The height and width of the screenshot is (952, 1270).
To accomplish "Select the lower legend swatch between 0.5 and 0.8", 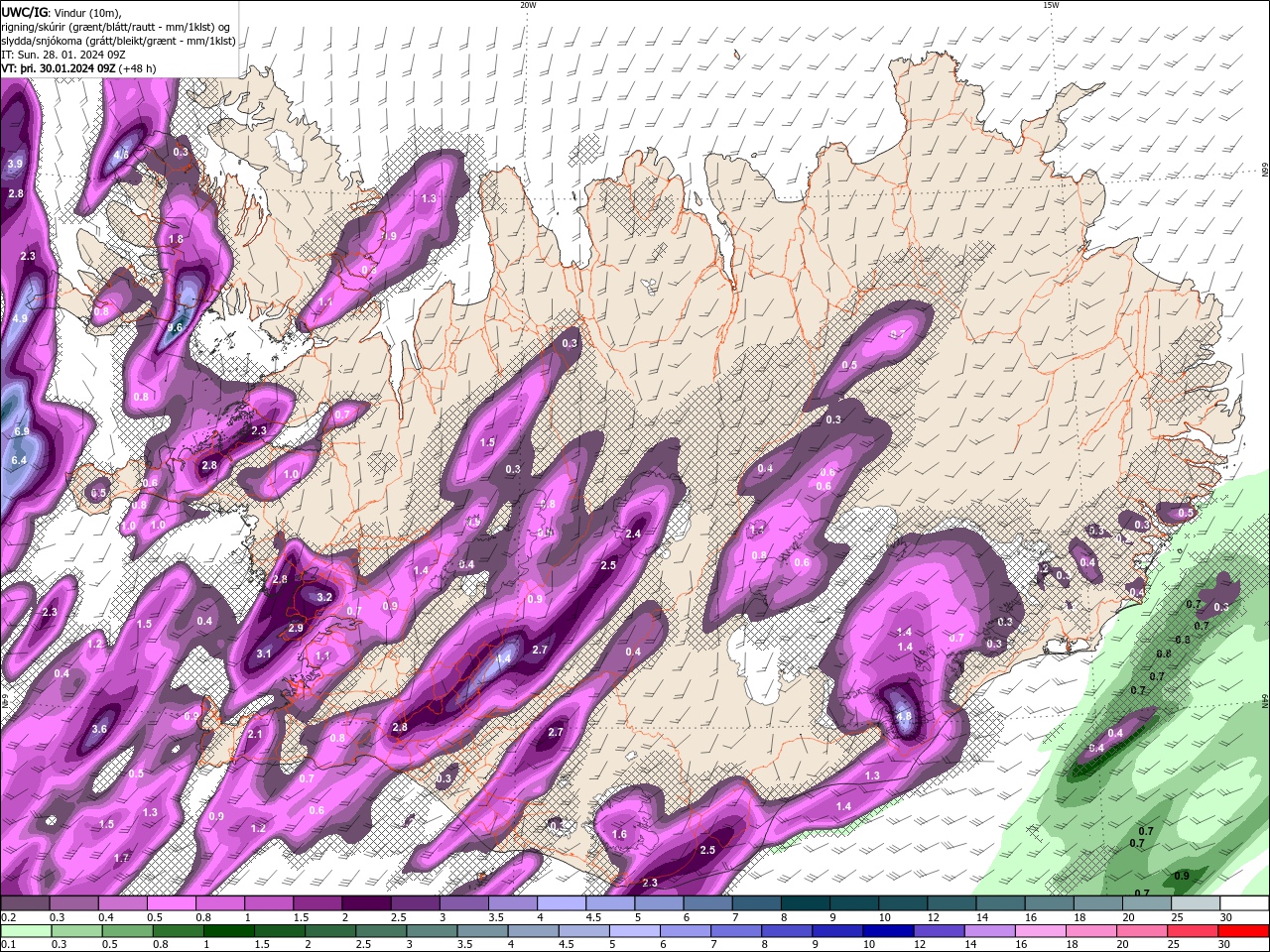I will [127, 931].
